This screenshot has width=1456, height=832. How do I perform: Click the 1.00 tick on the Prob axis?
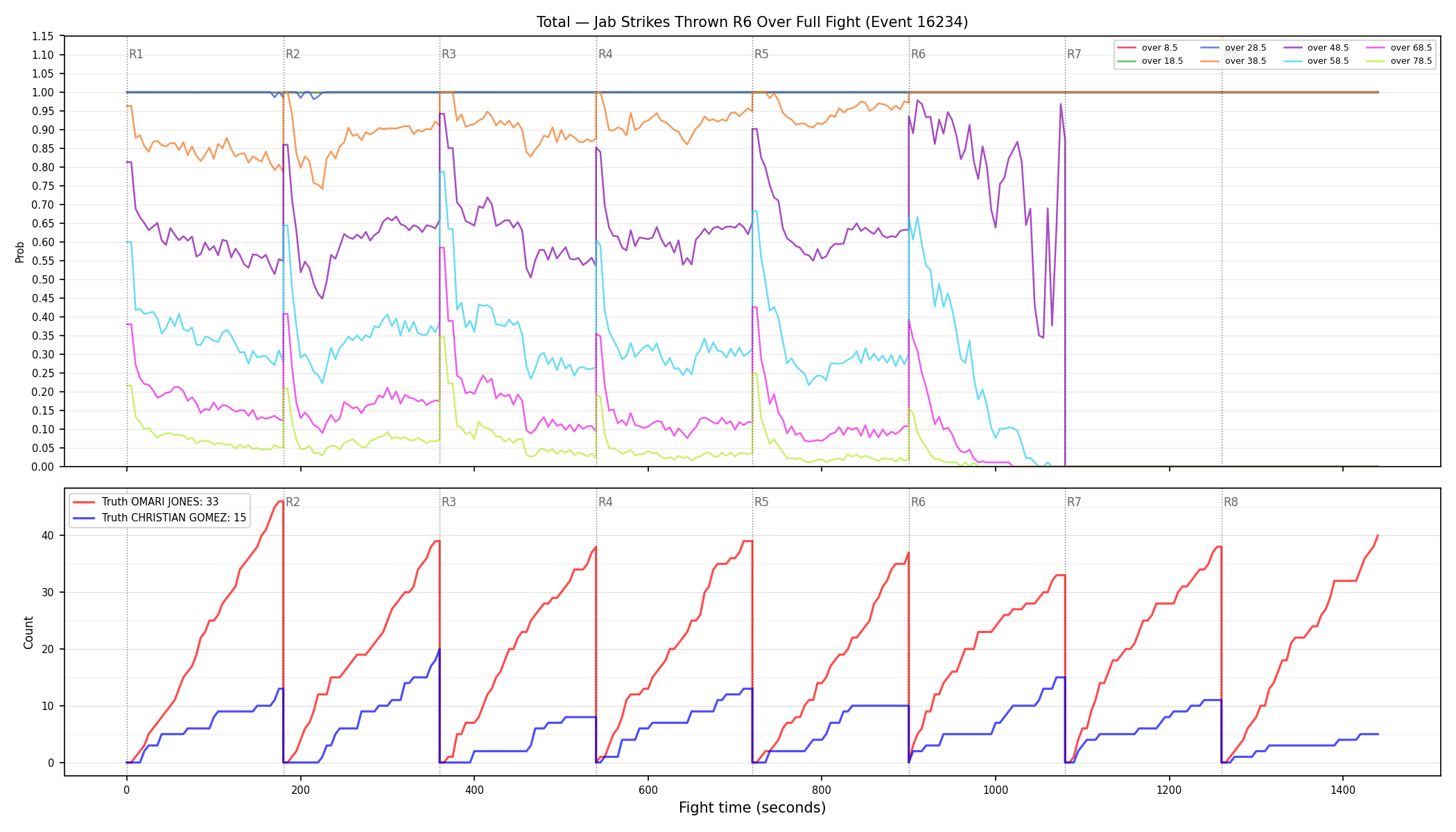pos(42,92)
